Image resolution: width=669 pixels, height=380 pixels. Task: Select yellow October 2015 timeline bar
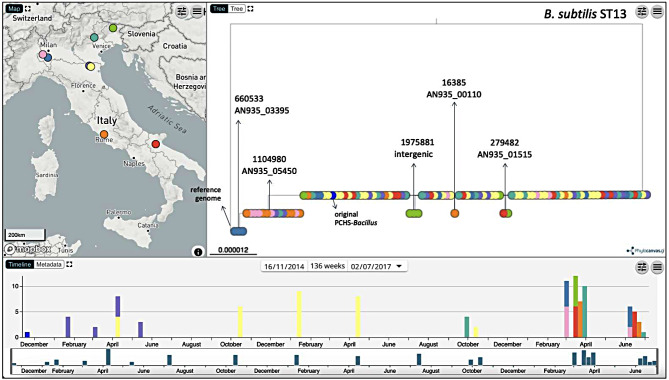coord(240,322)
